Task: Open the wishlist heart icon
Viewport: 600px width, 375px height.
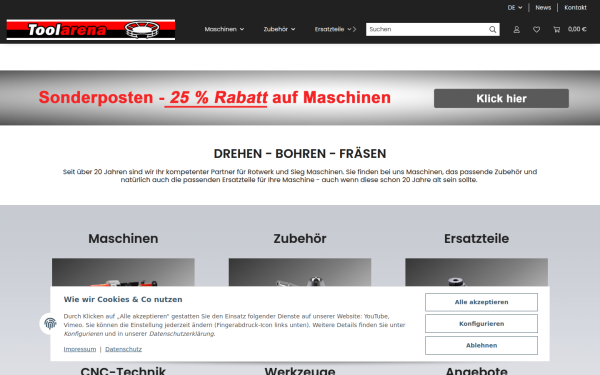Action: pos(536,29)
